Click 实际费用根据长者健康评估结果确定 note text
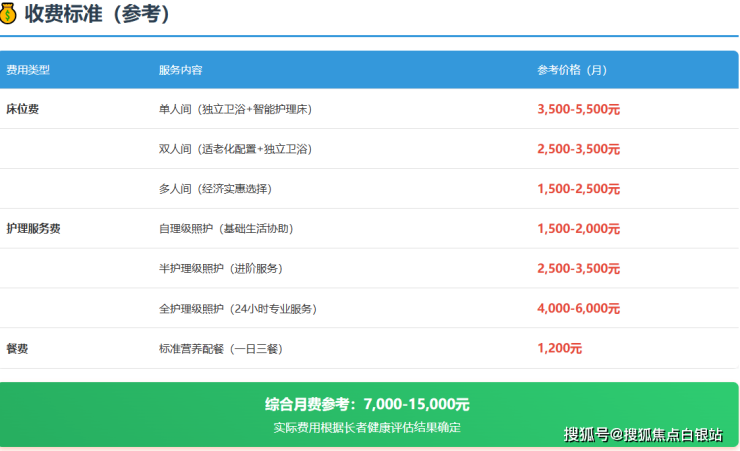This screenshot has width=740, height=451. pos(367,427)
